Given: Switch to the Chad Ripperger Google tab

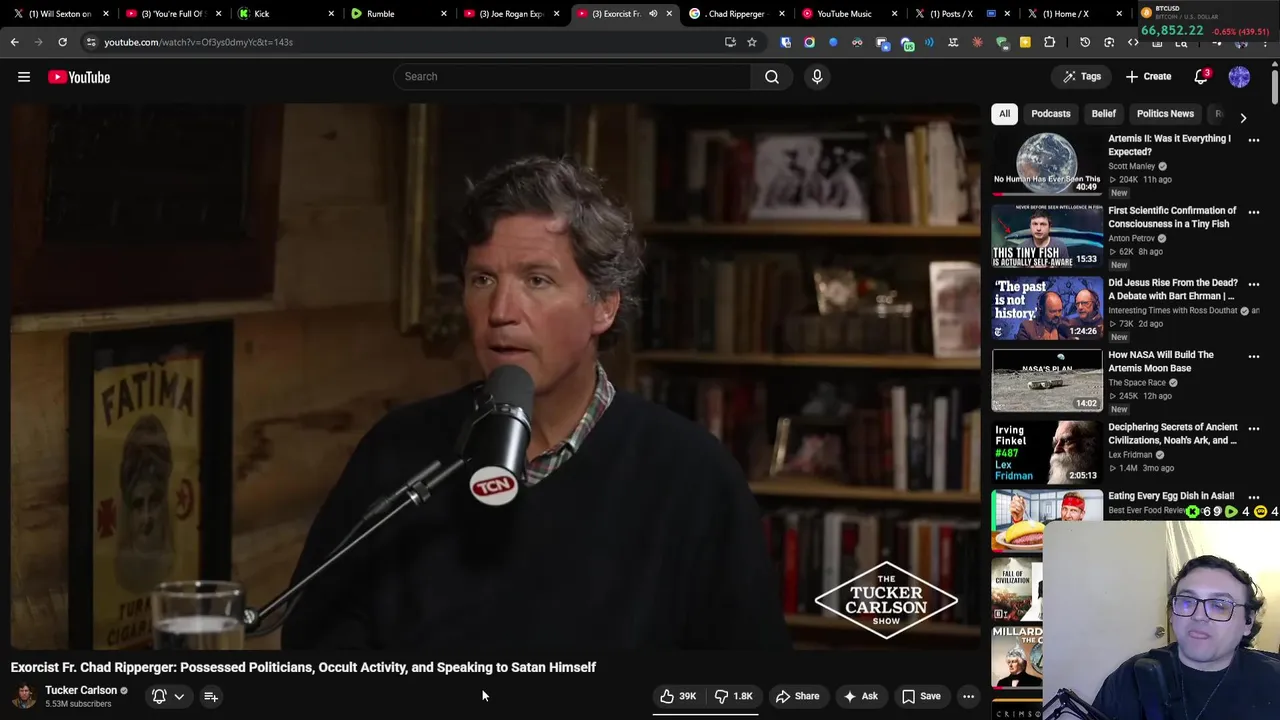Looking at the screenshot, I should [x=735, y=14].
